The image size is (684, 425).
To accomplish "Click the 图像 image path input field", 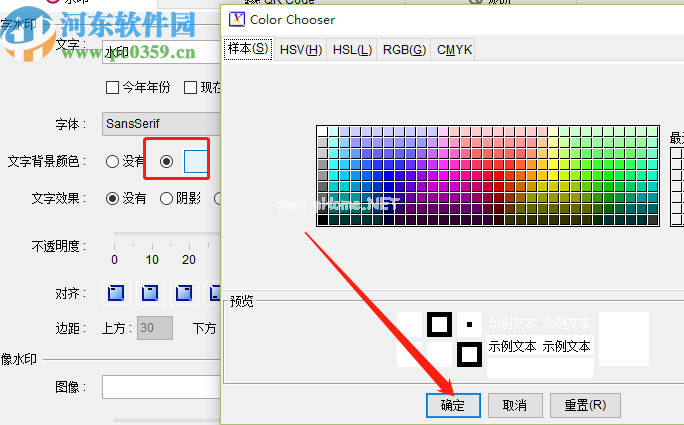I will click(x=160, y=387).
